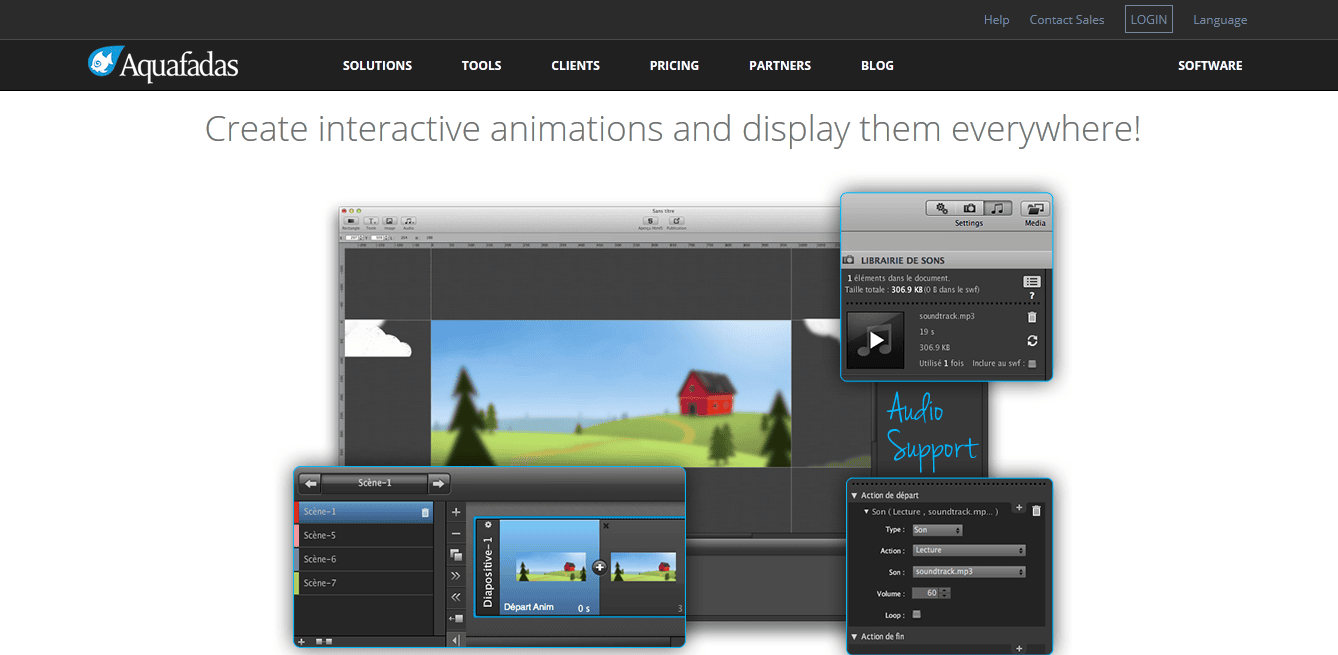
Task: Select the music note sound tab
Action: click(x=997, y=208)
